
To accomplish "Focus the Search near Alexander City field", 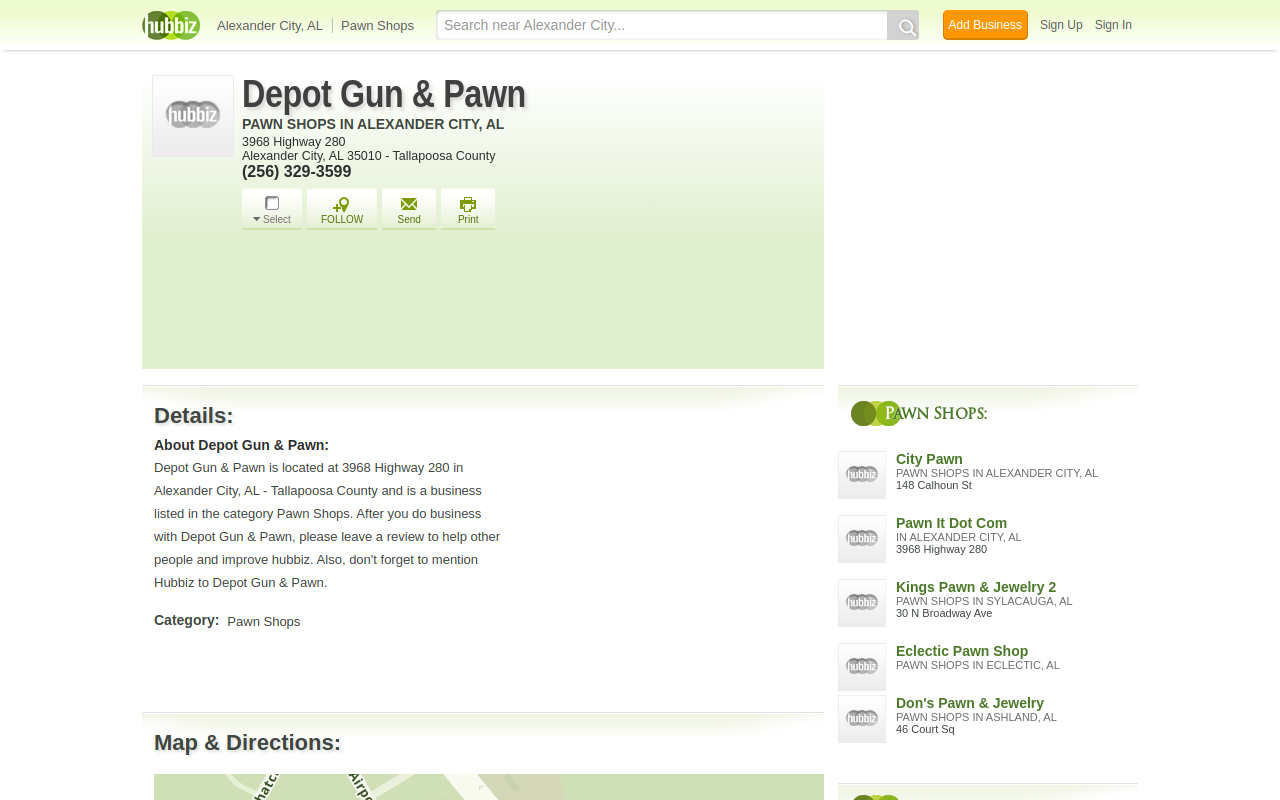I will [662, 25].
